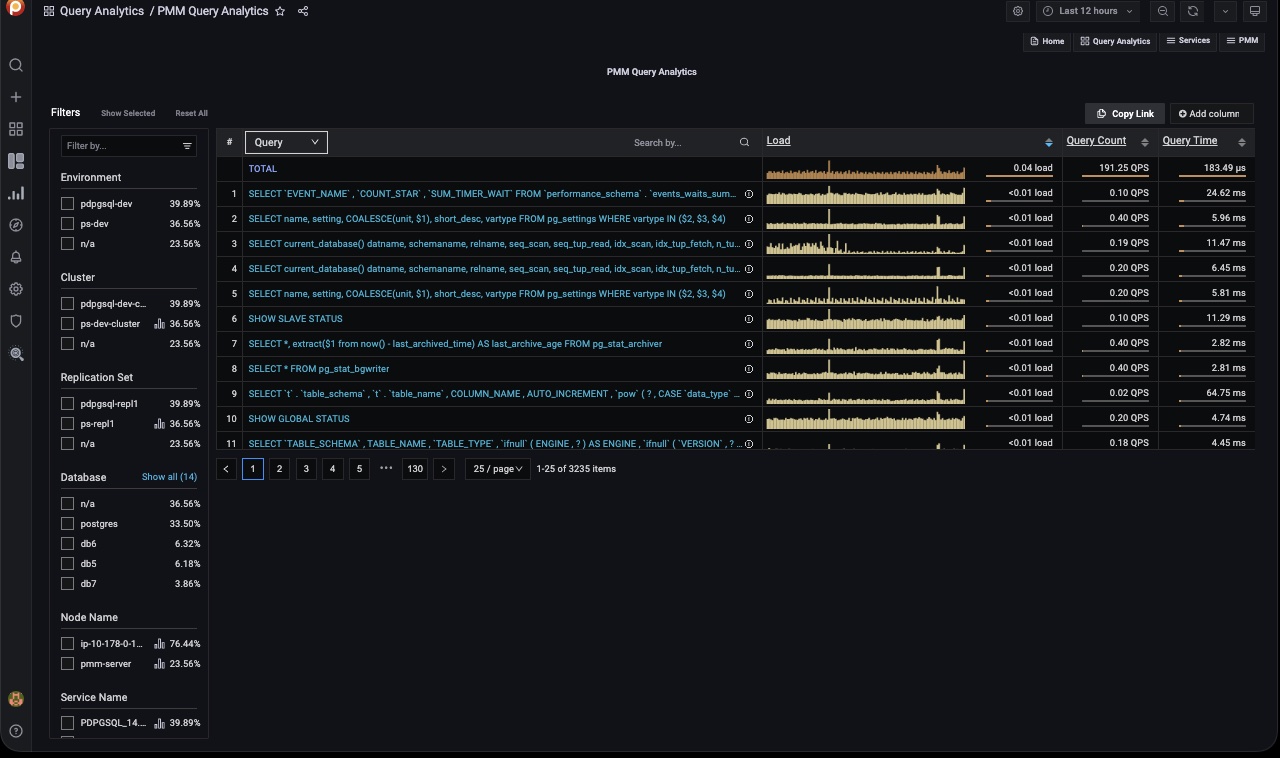Check the db7 database filter
1280x758 pixels.
[x=67, y=584]
